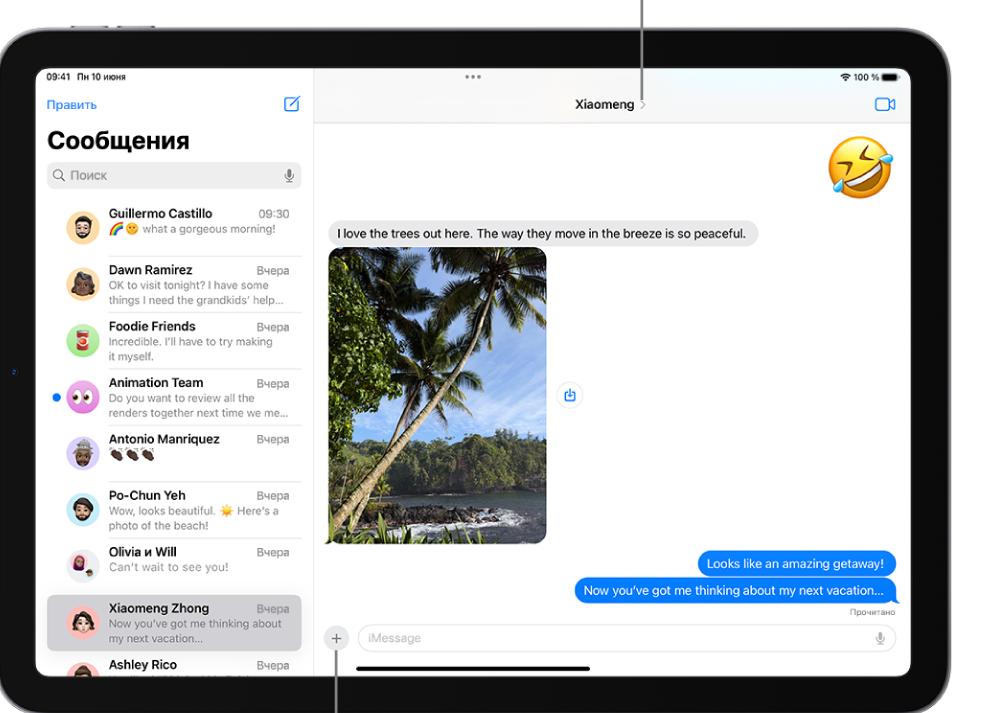This screenshot has height=713, width=984.
Task: Tap Antonio Manriquez's avatar
Action: pyautogui.click(x=83, y=453)
